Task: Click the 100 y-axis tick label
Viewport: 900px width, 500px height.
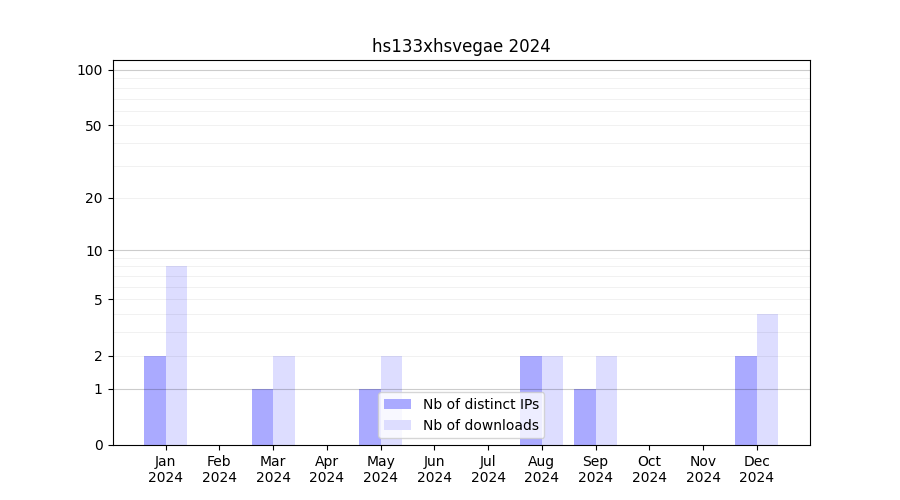Action: point(90,70)
